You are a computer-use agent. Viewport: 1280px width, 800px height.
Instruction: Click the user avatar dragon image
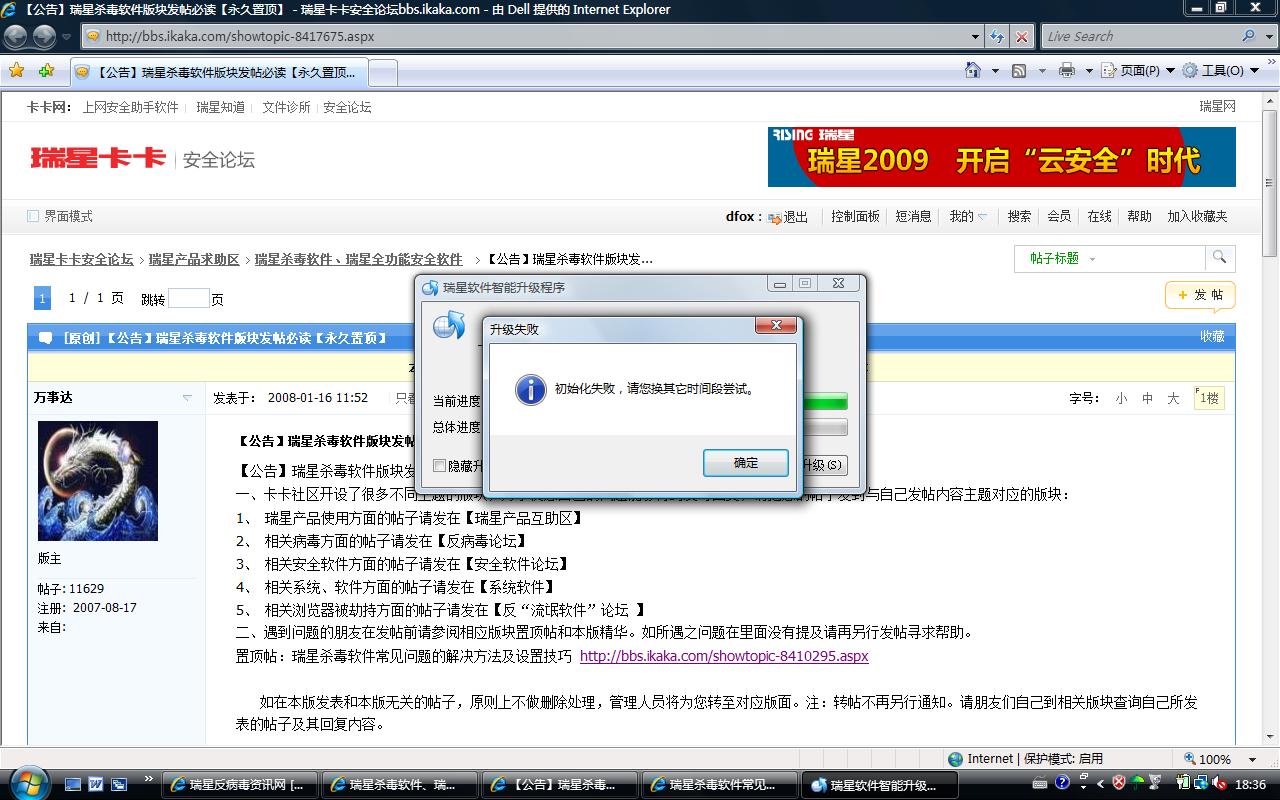(x=98, y=481)
